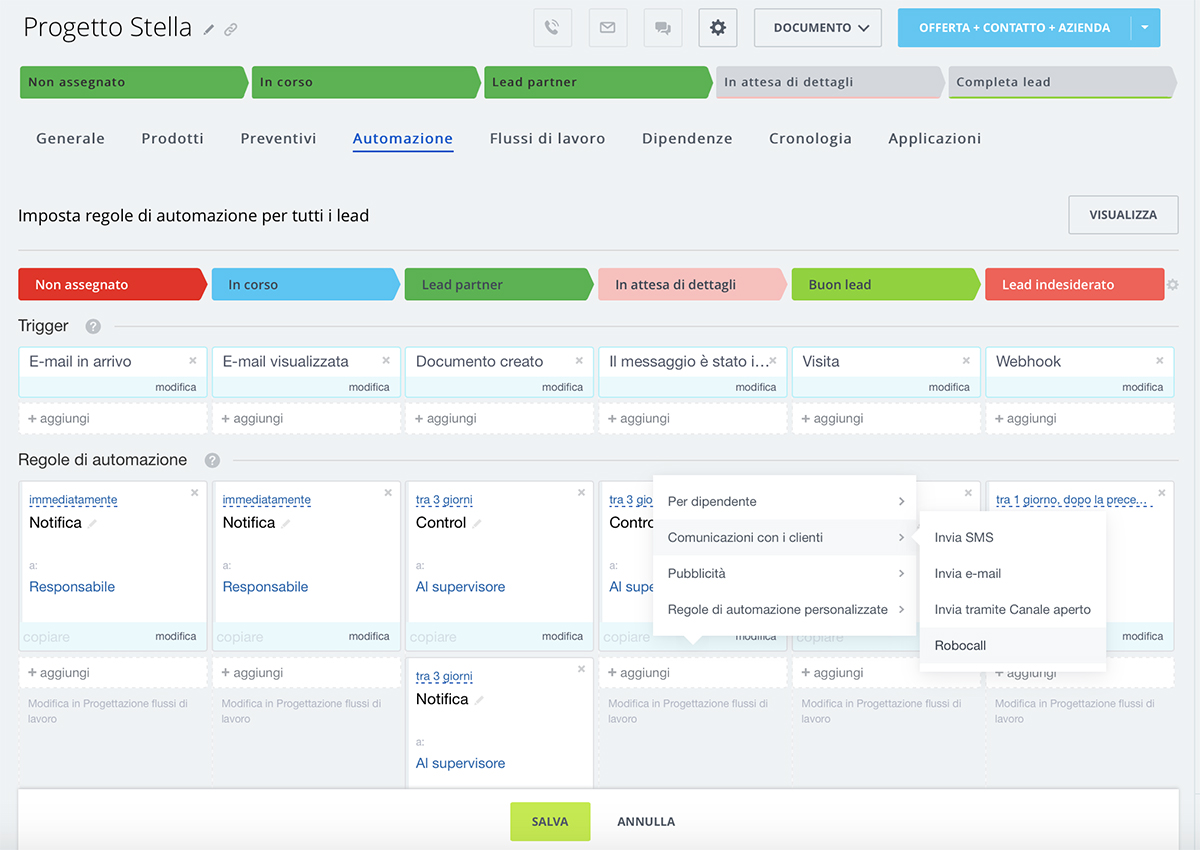Click pencil icon next to Progetto Stella

pos(209,30)
